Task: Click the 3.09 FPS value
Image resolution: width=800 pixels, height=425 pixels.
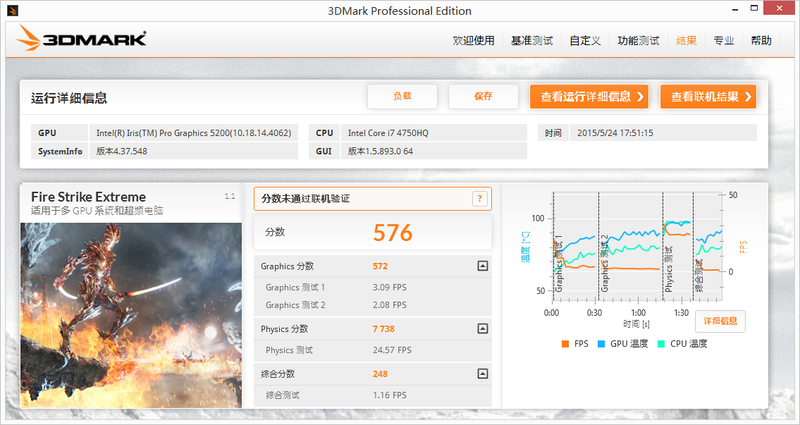Action: point(389,288)
